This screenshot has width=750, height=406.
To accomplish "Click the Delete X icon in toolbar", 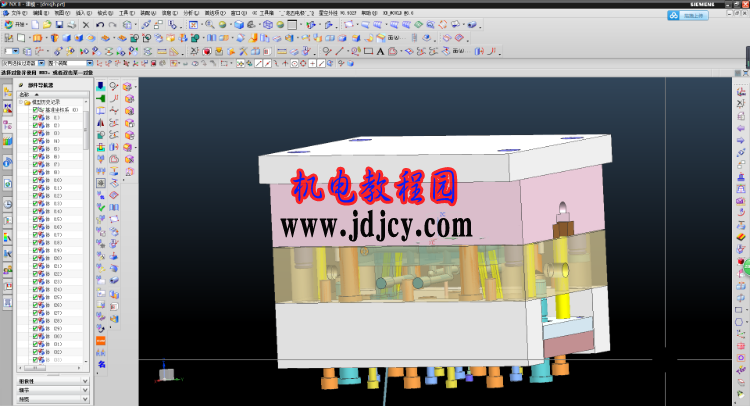I will click(x=85, y=24).
